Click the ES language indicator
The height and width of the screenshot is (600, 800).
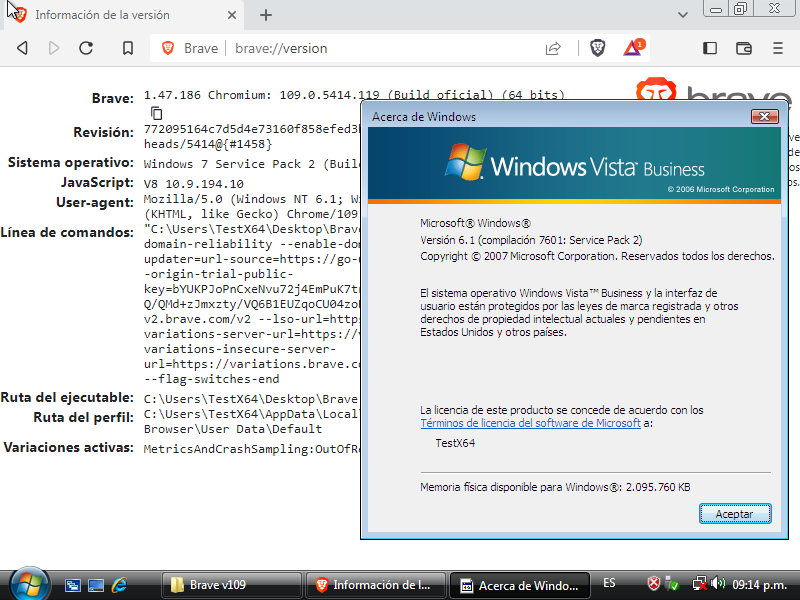pyautogui.click(x=609, y=583)
